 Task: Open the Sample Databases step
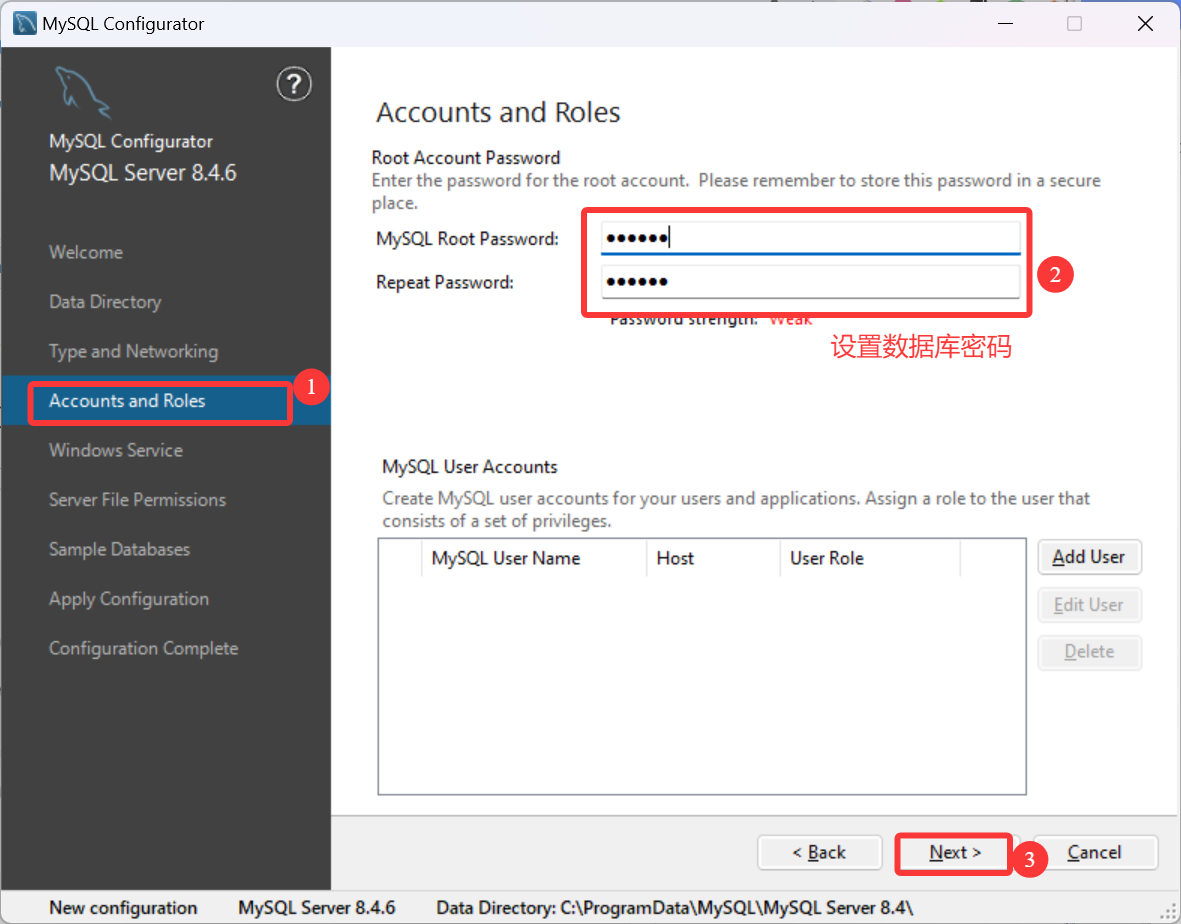119,550
